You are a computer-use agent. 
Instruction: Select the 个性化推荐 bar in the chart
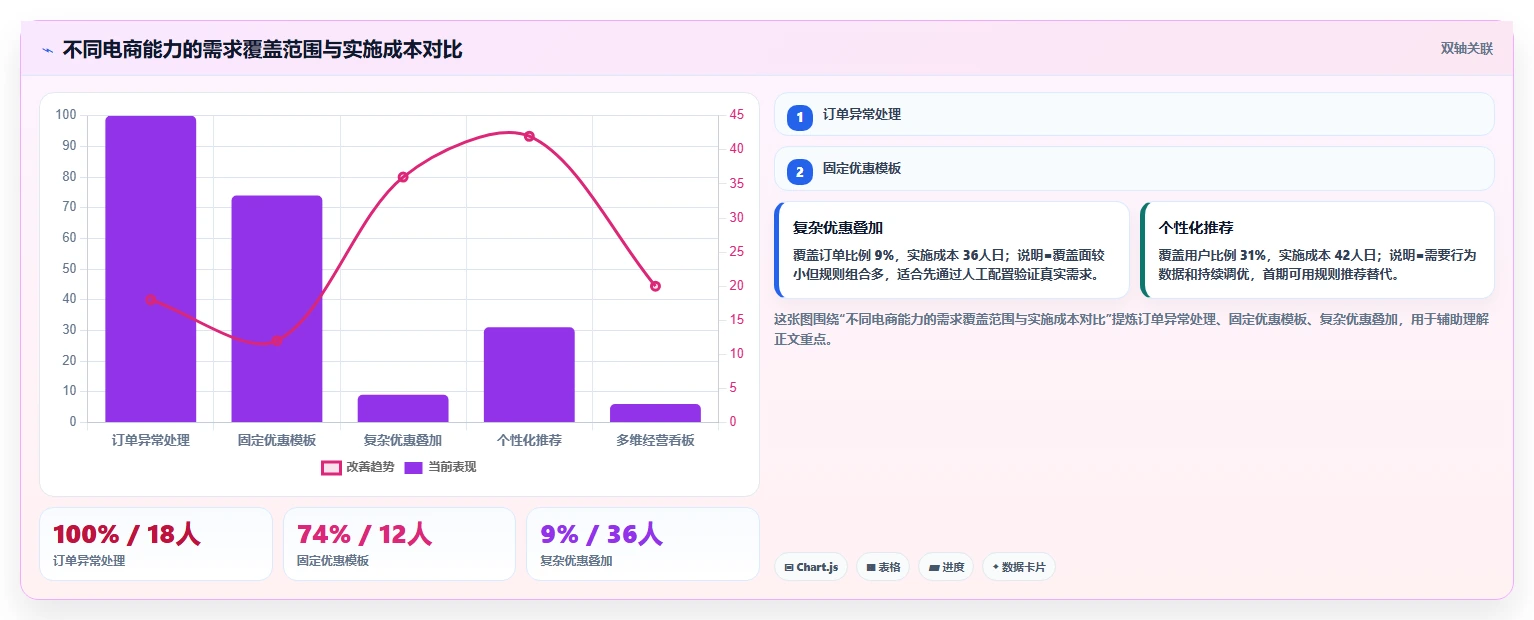pyautogui.click(x=529, y=375)
